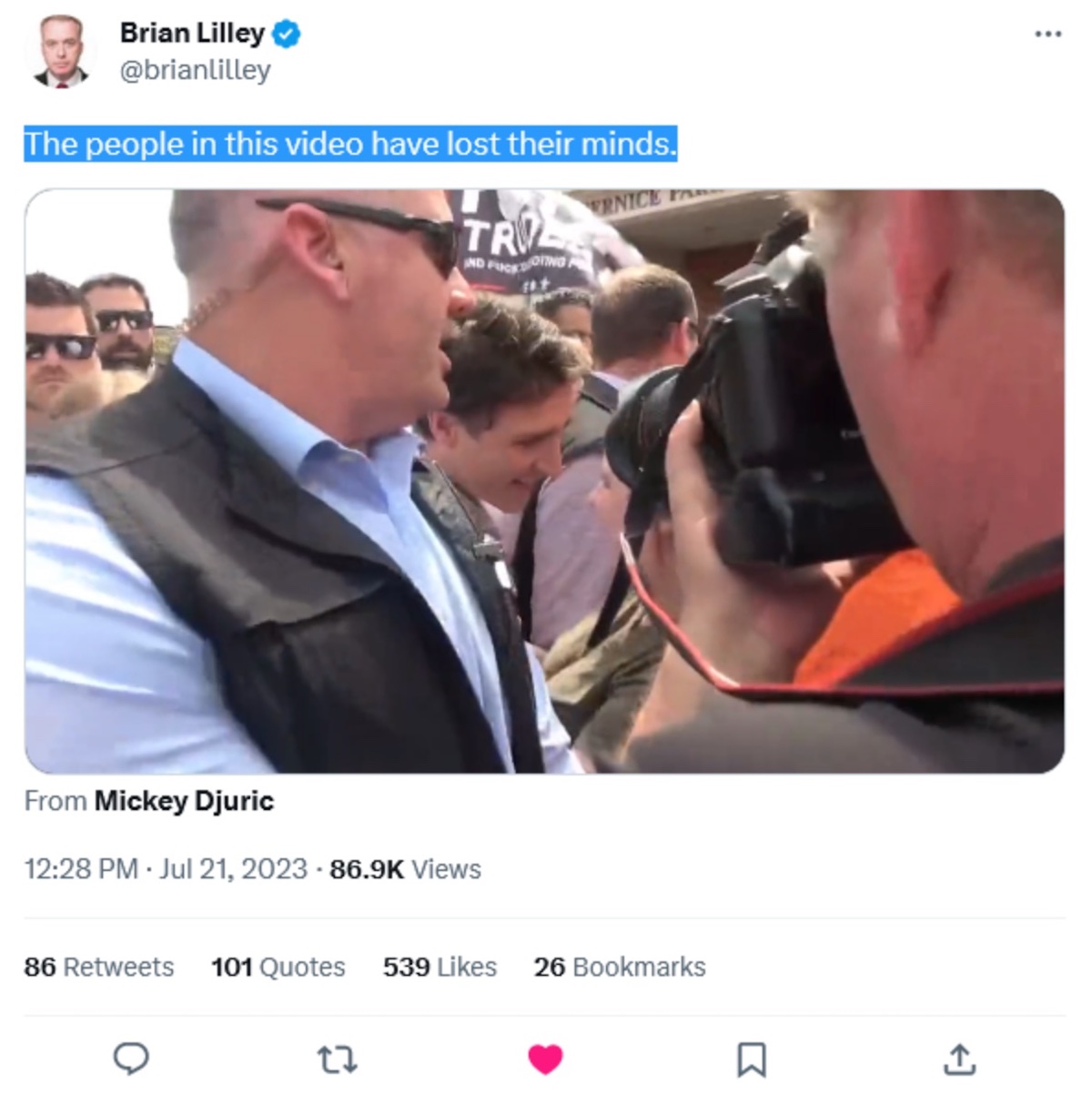Click the share upload icon
The image size is (1092, 1094).
click(x=959, y=1059)
